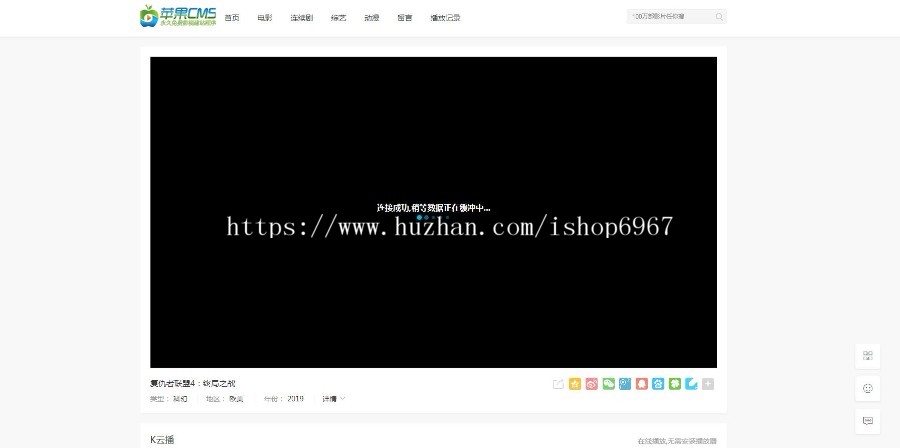Open the 首页 menu item
Viewport: 900px width, 448px height.
point(232,18)
